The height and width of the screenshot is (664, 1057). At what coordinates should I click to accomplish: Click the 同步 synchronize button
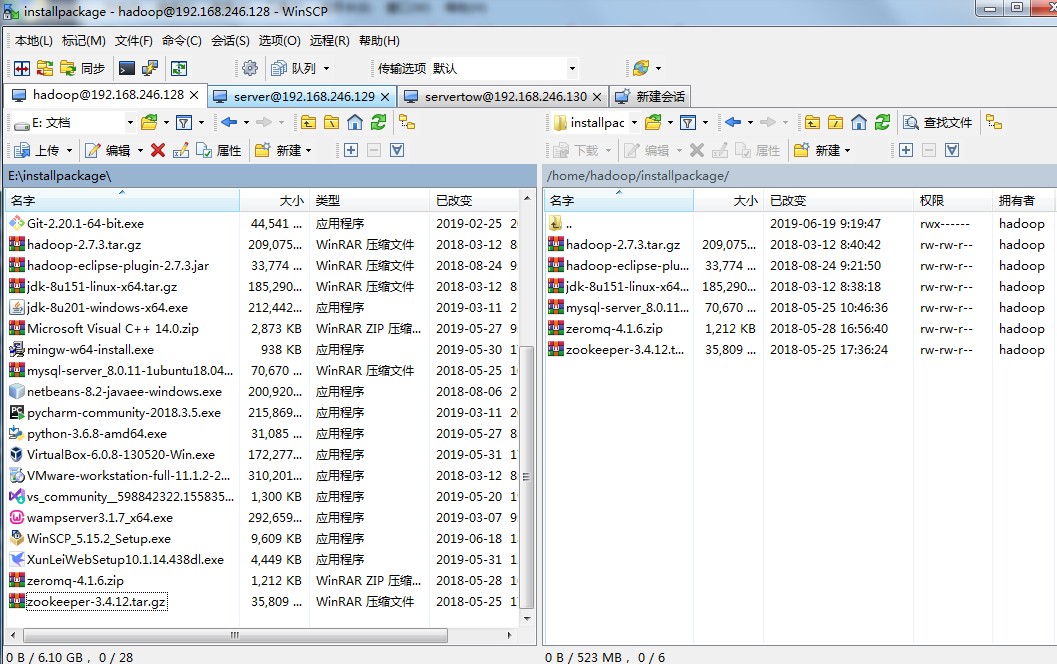click(82, 68)
